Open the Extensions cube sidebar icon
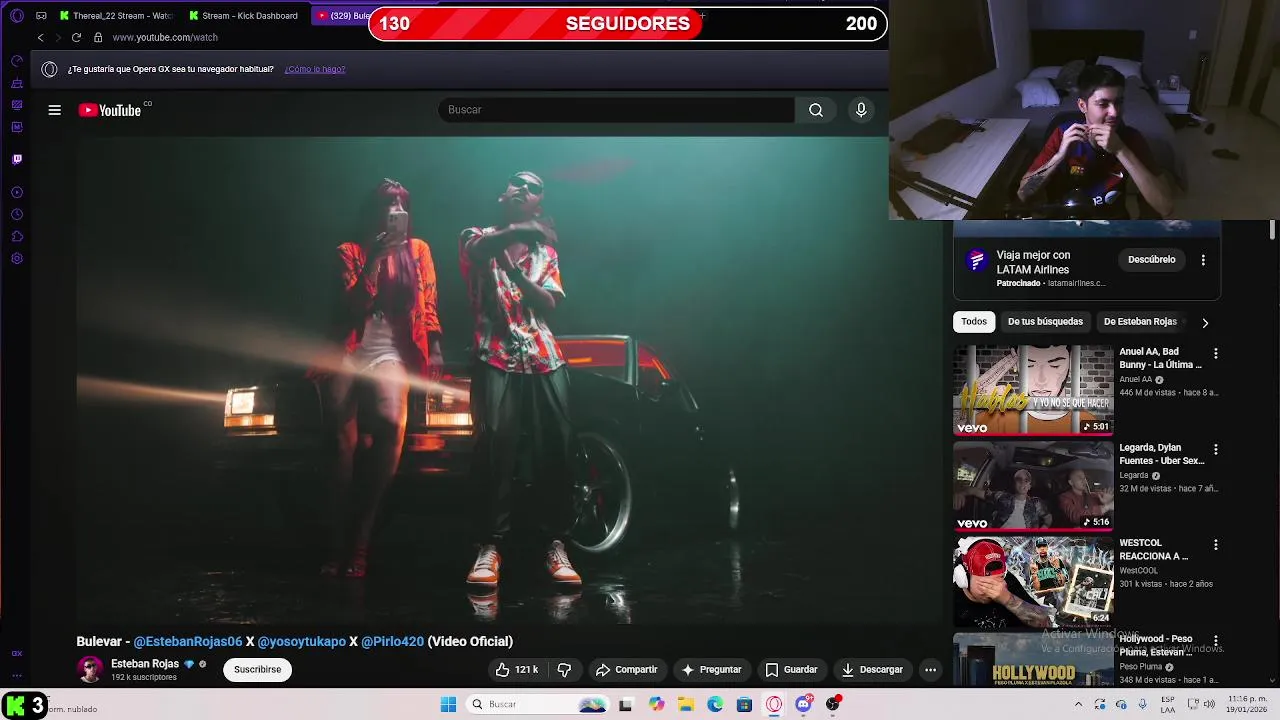The height and width of the screenshot is (720, 1280). tap(17, 236)
